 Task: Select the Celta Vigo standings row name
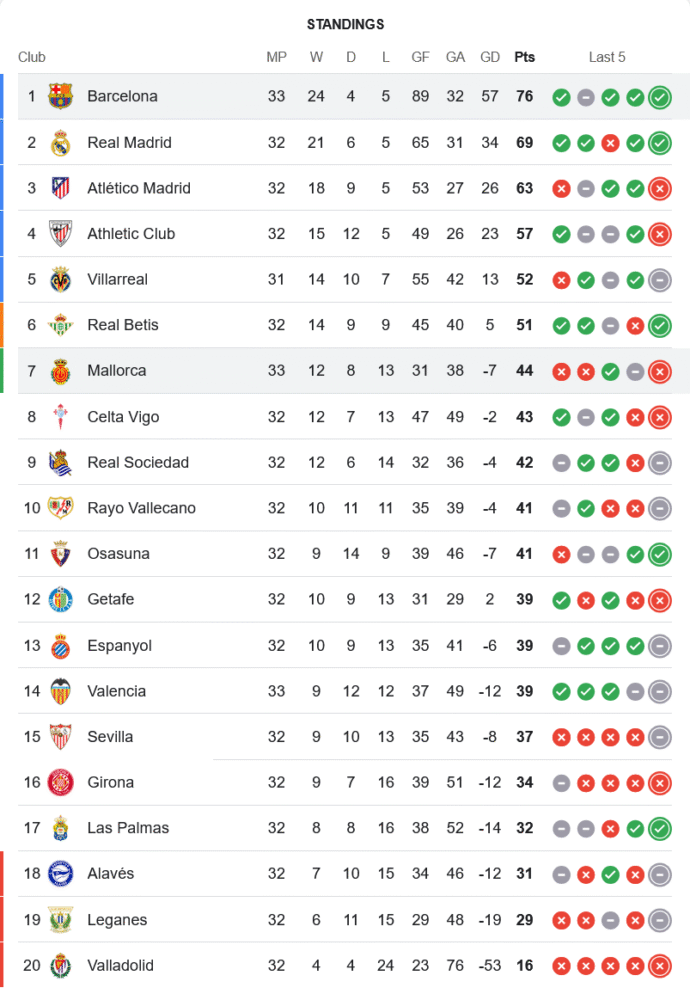[123, 417]
